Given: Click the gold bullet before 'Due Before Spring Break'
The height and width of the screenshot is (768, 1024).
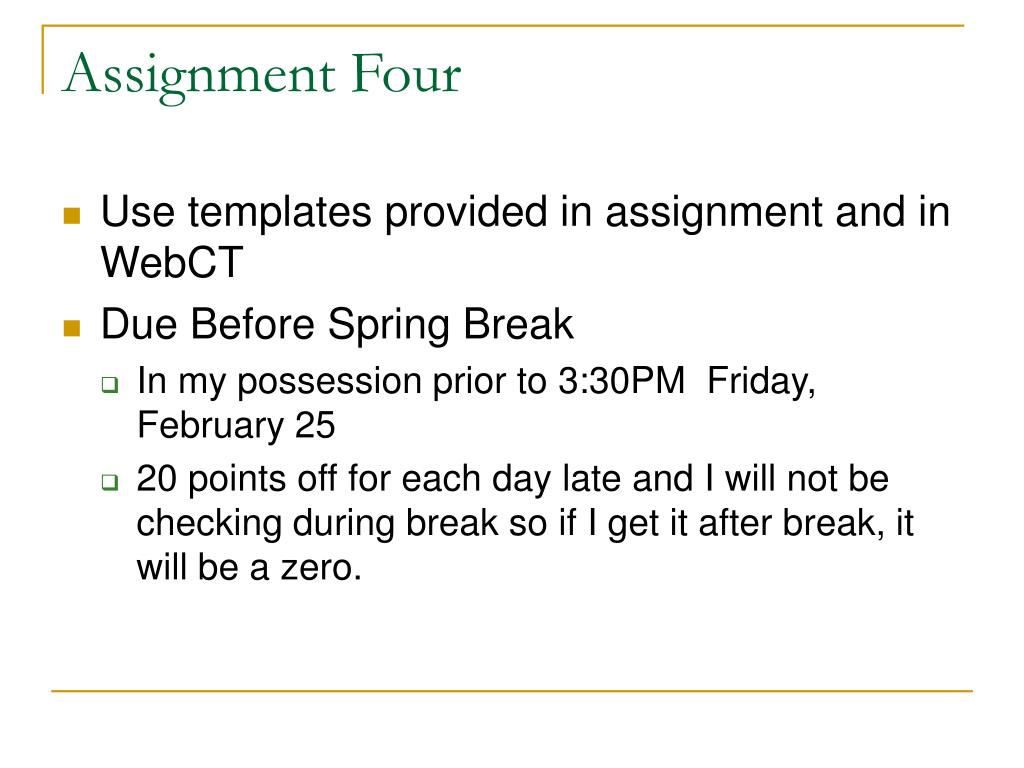Looking at the screenshot, I should [x=72, y=327].
